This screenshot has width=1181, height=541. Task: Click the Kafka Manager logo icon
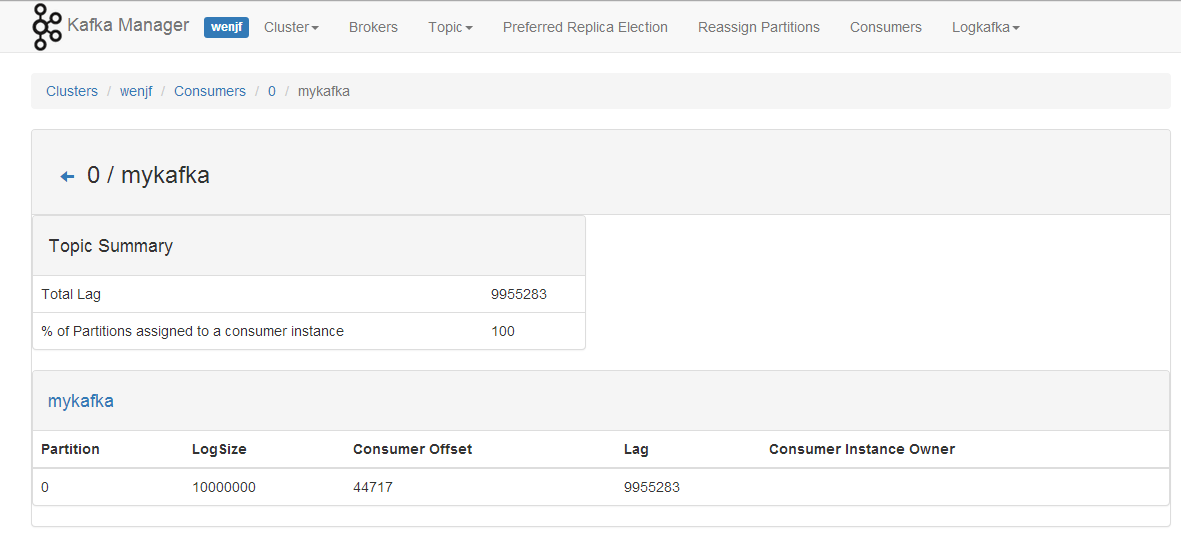[x=46, y=27]
